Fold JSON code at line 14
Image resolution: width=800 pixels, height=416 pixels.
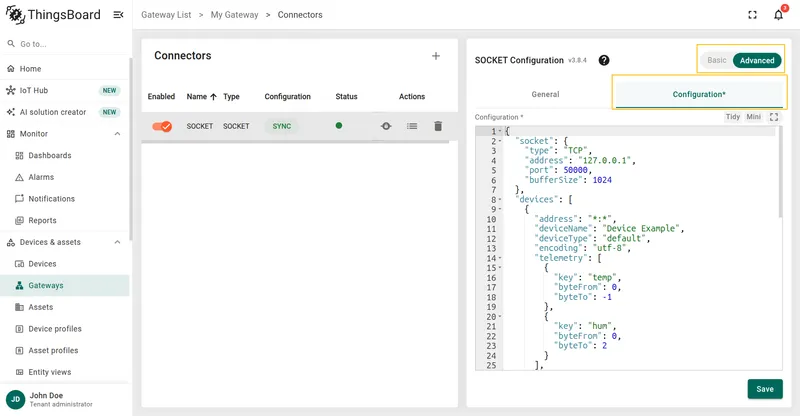500,258
